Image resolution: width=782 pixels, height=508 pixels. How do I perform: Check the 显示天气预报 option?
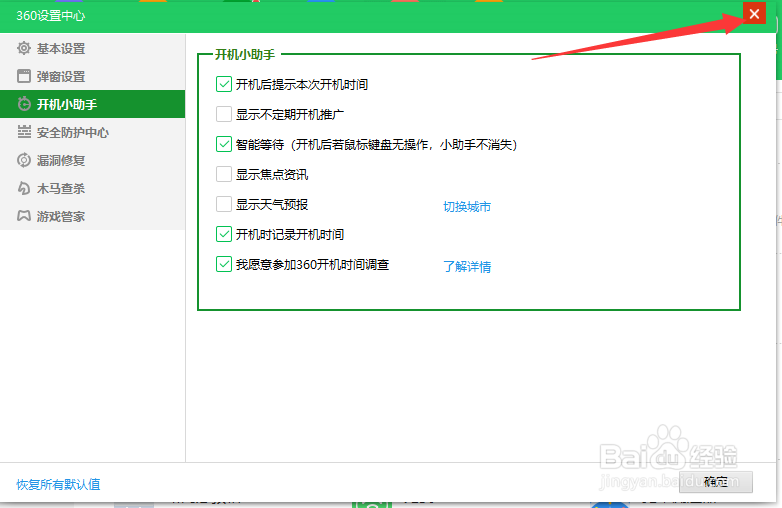tap(224, 204)
